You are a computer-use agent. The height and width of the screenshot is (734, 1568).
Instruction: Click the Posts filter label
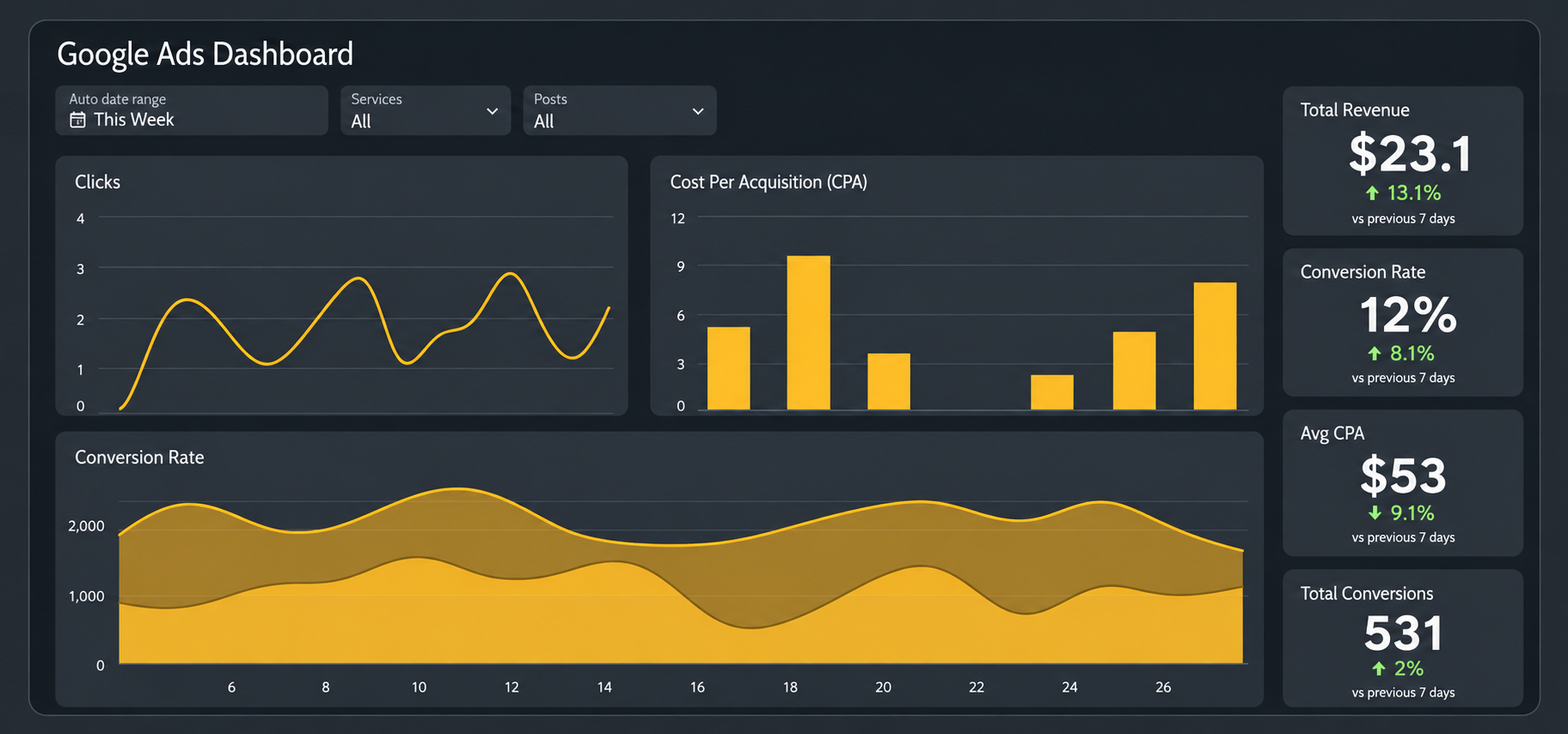tap(551, 99)
